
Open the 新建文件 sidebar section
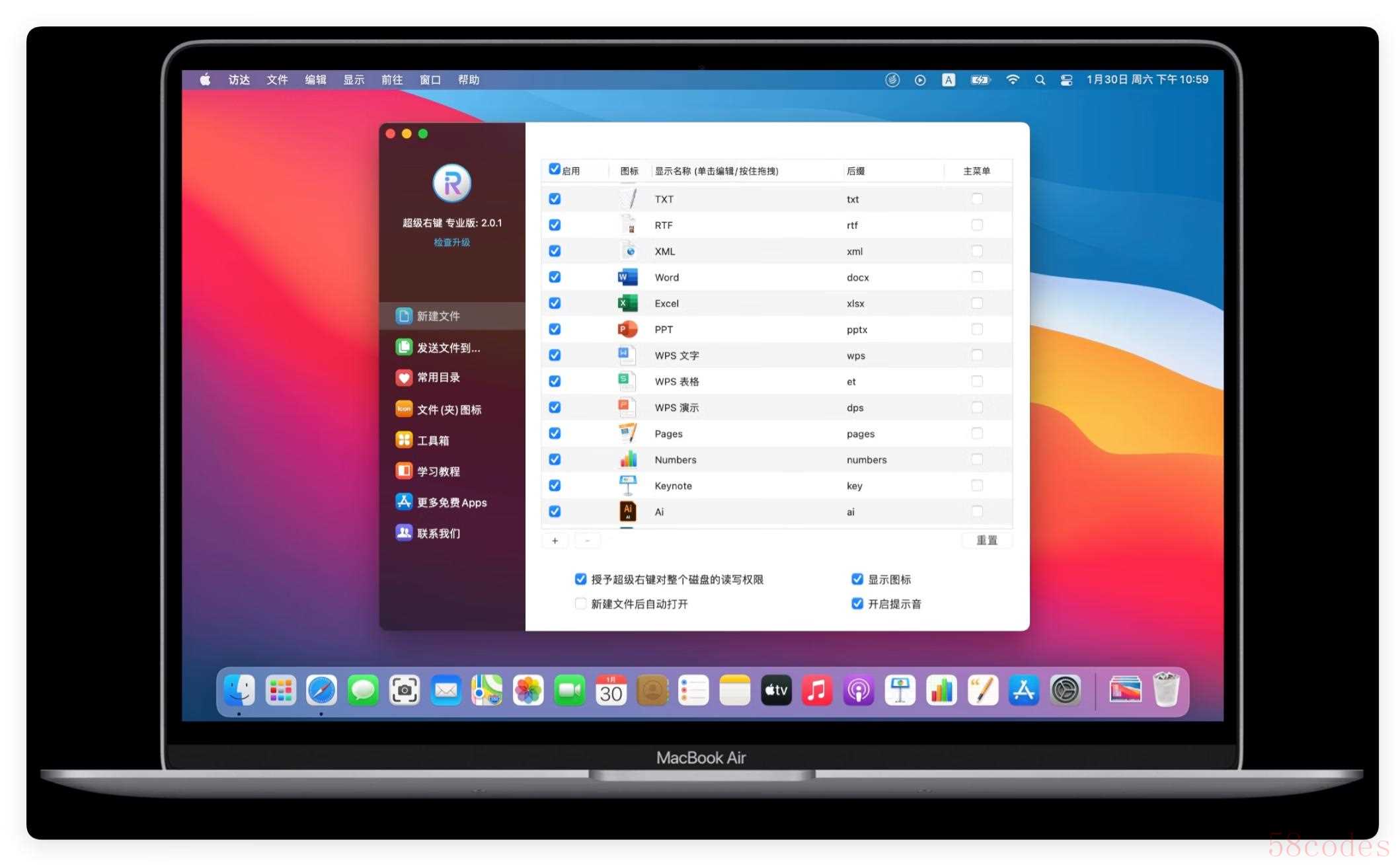coord(452,316)
